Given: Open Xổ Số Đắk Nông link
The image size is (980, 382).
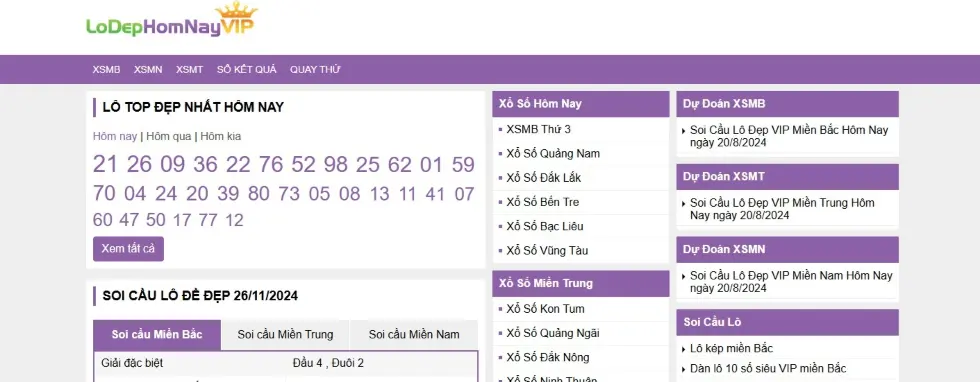Looking at the screenshot, I should [x=548, y=358].
